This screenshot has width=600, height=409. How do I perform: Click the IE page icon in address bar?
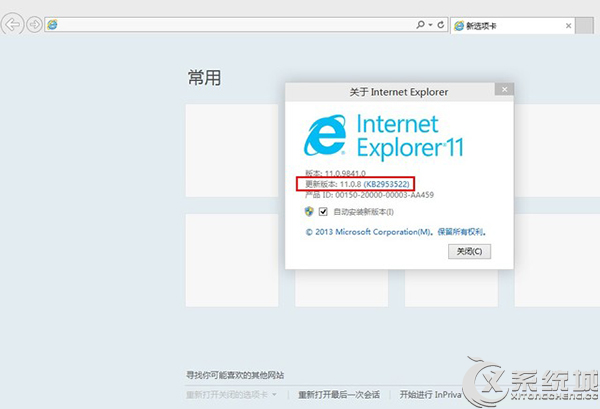(52, 24)
